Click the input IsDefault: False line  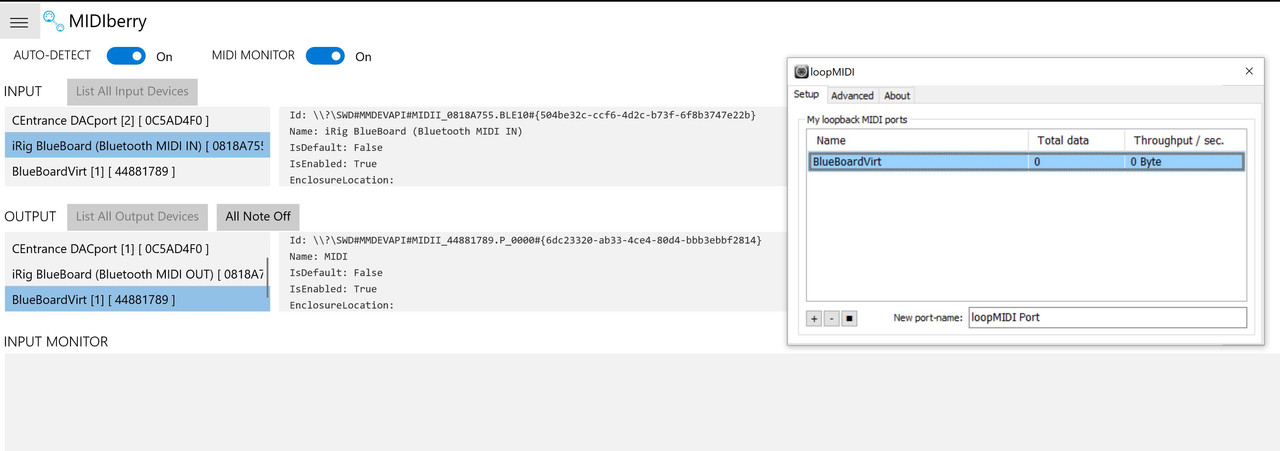[335, 147]
